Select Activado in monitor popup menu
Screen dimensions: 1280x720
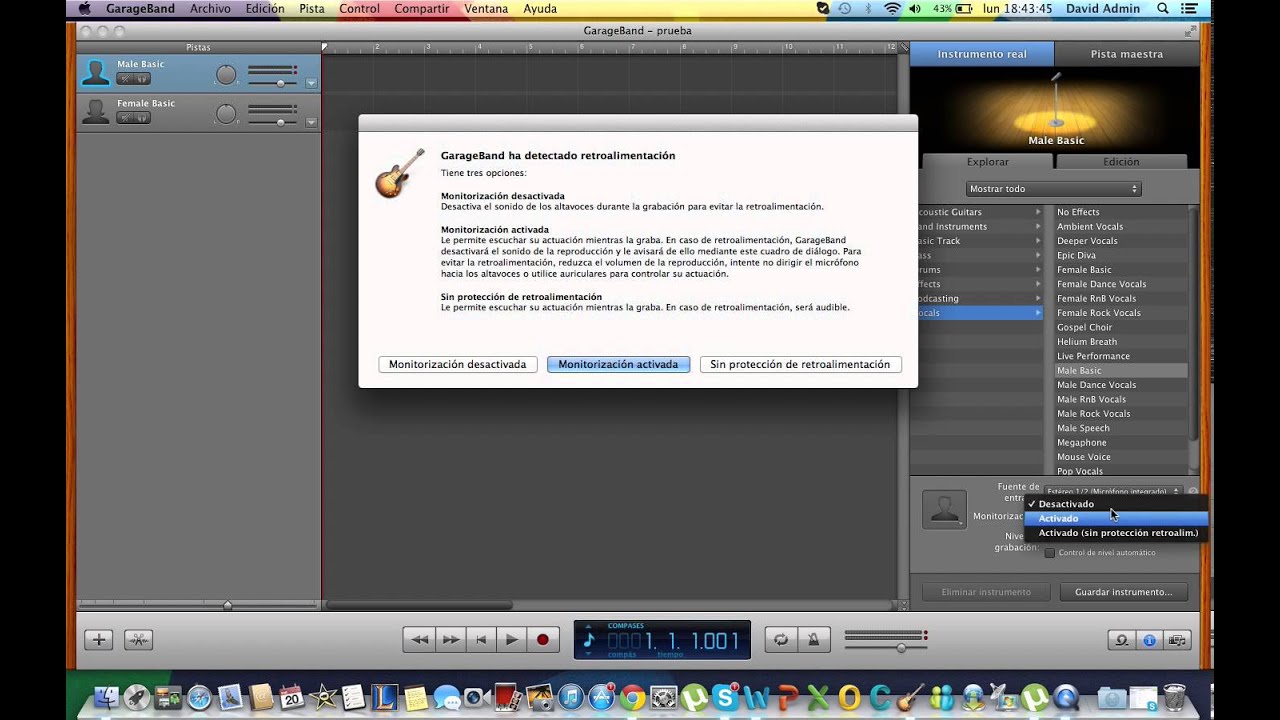1116,518
